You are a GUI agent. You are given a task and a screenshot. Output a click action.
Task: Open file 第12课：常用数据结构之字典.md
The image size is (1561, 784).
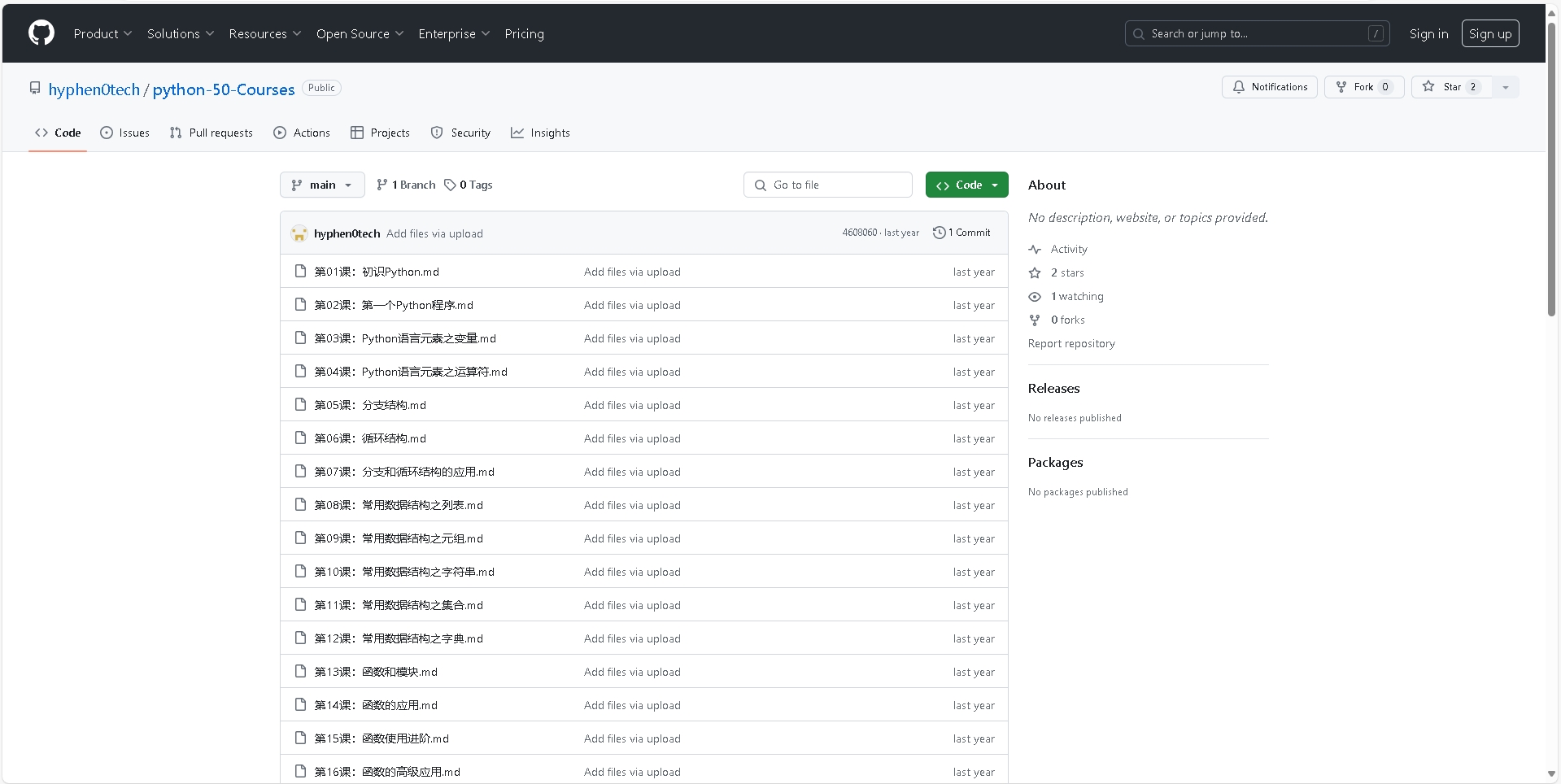(399, 638)
